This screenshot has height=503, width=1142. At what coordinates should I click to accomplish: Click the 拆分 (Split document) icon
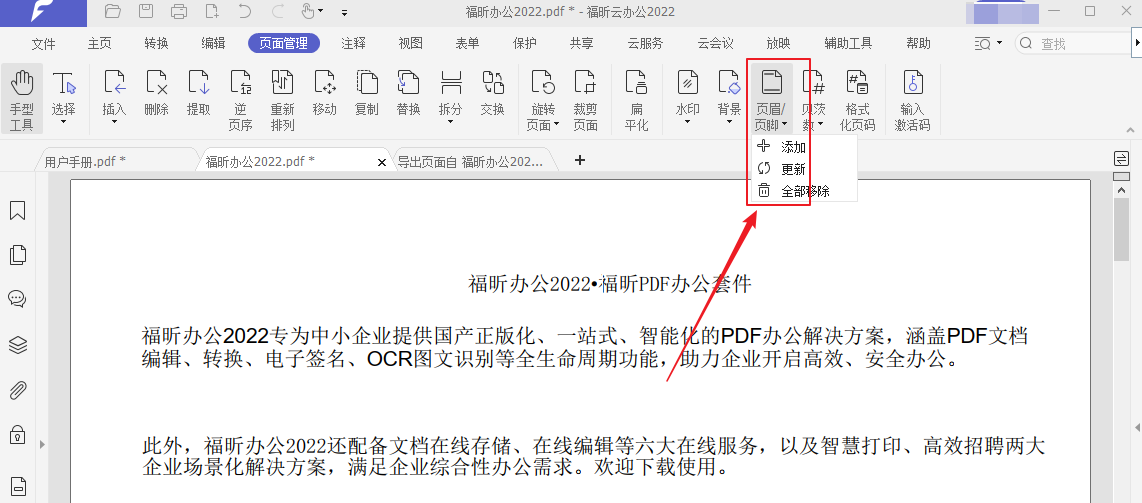(450, 92)
